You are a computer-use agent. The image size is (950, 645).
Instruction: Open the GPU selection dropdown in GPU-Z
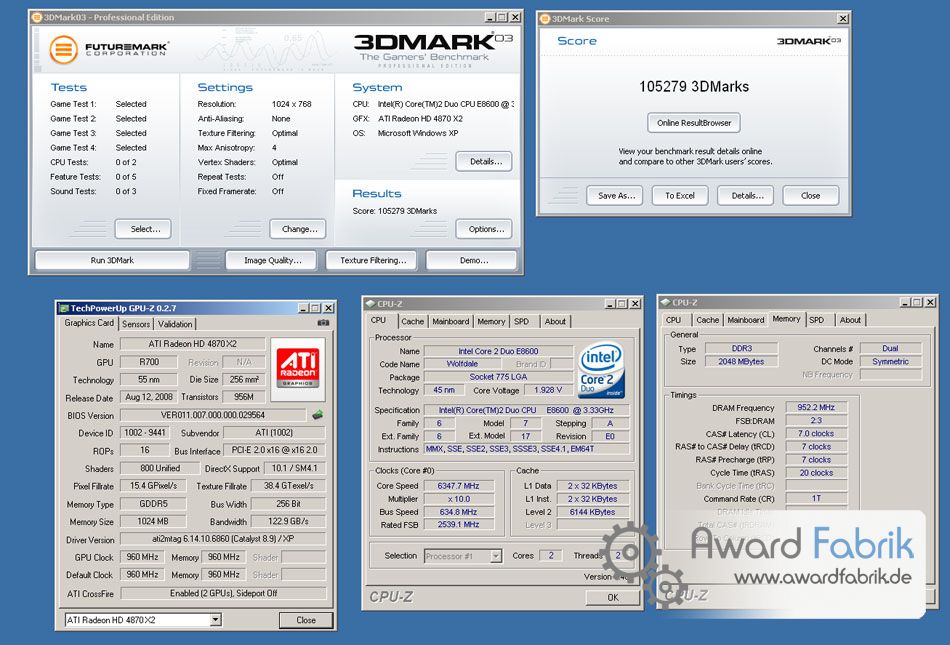tap(216, 620)
